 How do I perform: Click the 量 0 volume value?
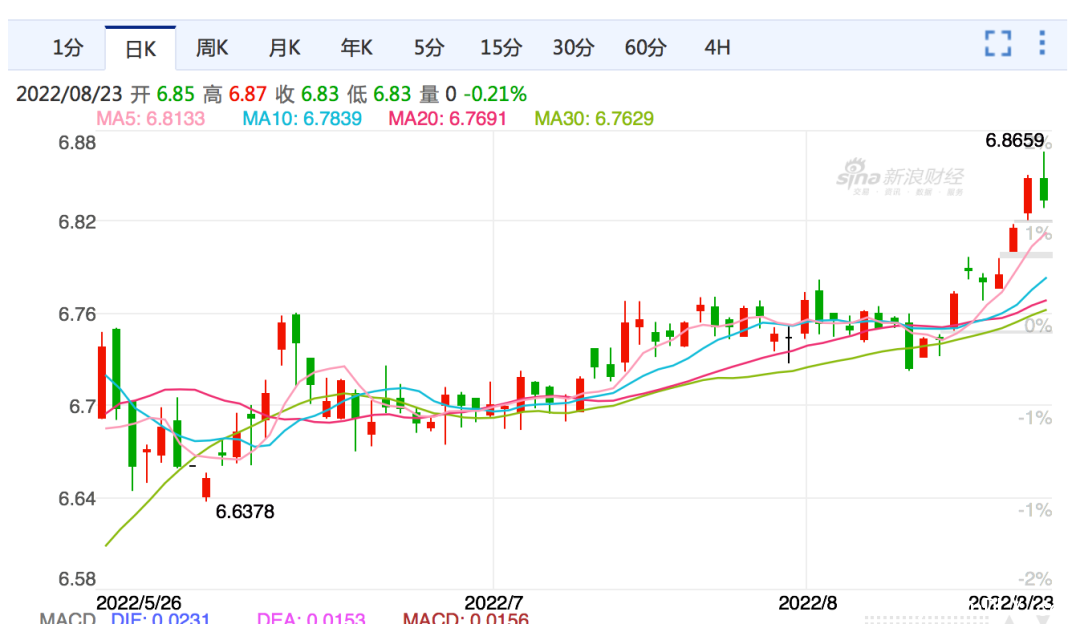[438, 94]
